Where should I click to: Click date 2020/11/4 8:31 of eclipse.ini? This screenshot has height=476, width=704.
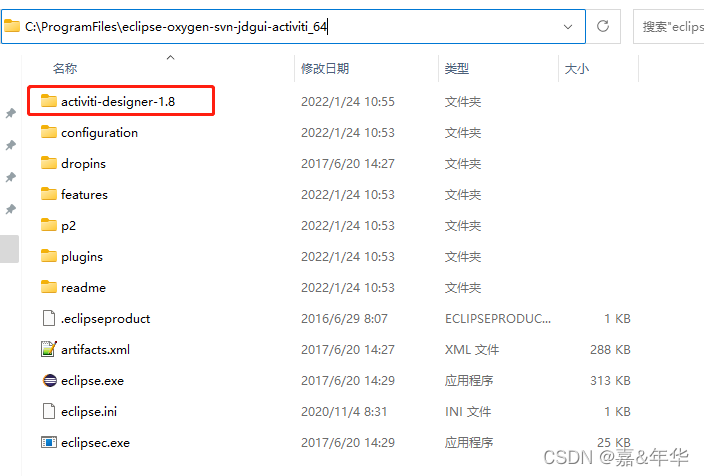344,411
